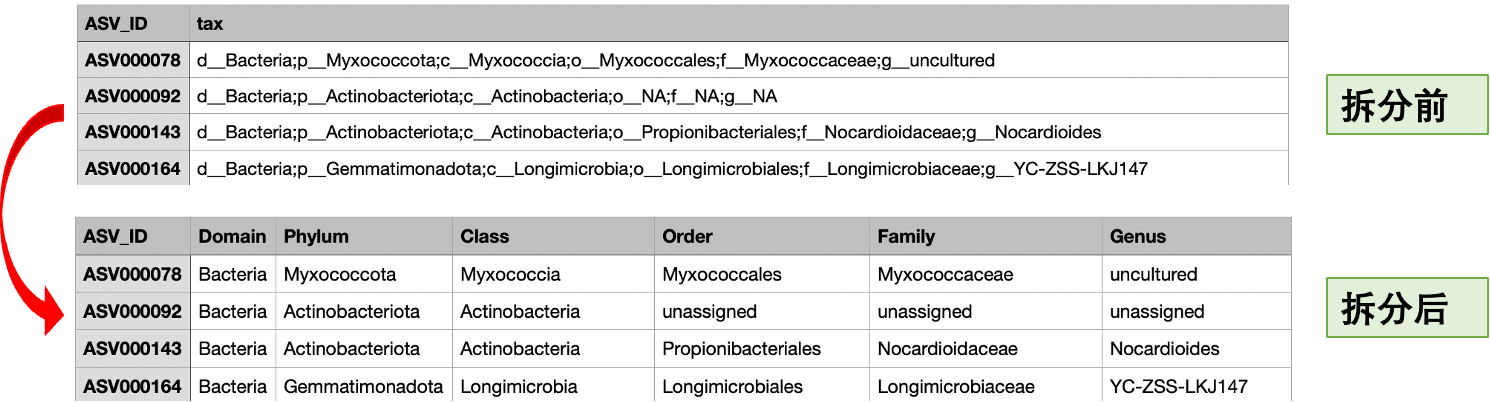Screen dimensions: 1490x402
Task: Click the Propionibacteriales order cell
Action: pos(741,349)
